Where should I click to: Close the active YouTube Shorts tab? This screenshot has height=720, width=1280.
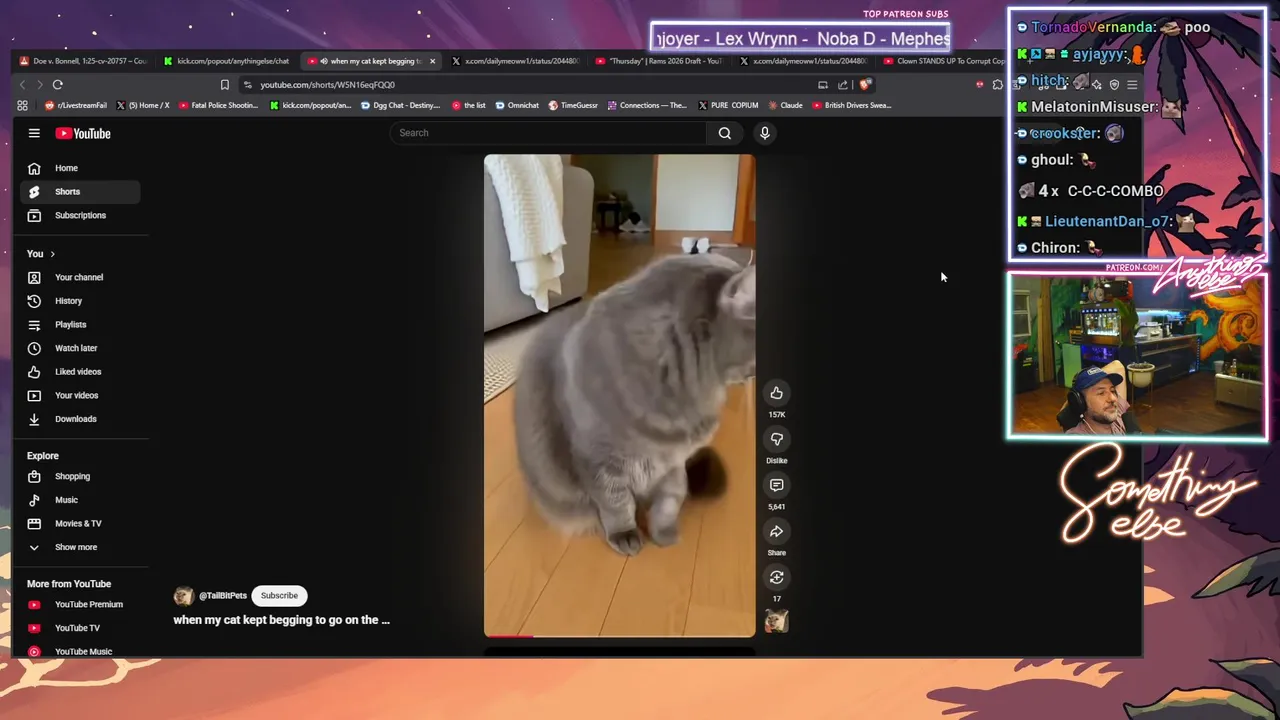click(x=432, y=61)
